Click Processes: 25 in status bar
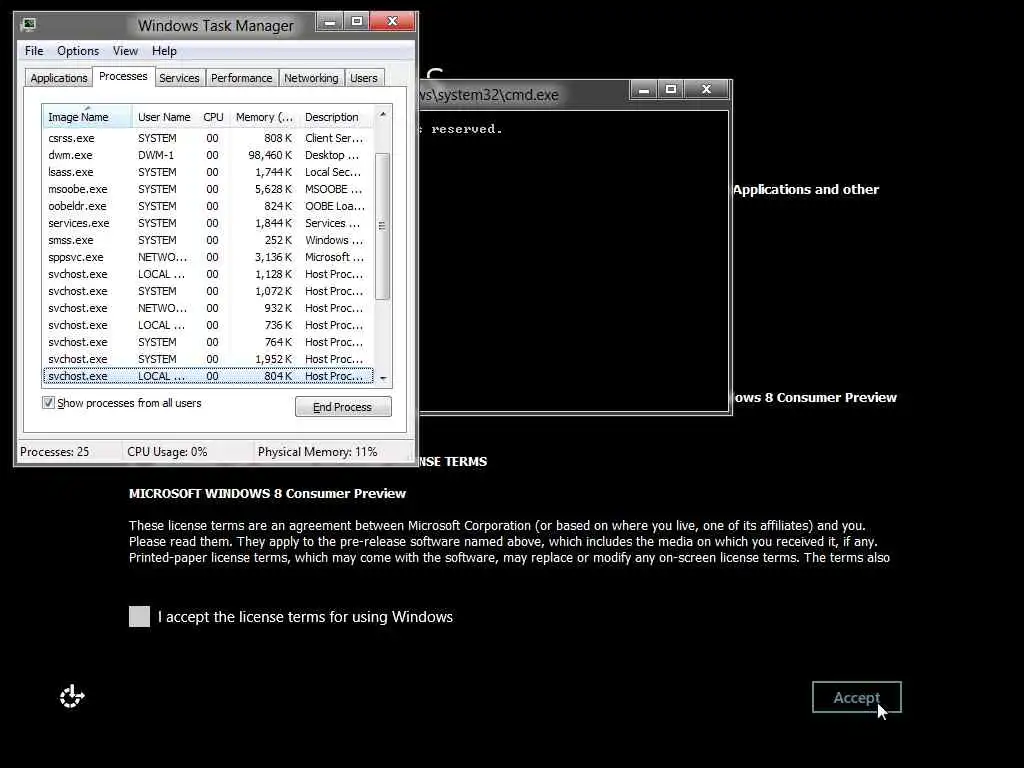Screen dimensions: 1024x768 click(x=55, y=451)
